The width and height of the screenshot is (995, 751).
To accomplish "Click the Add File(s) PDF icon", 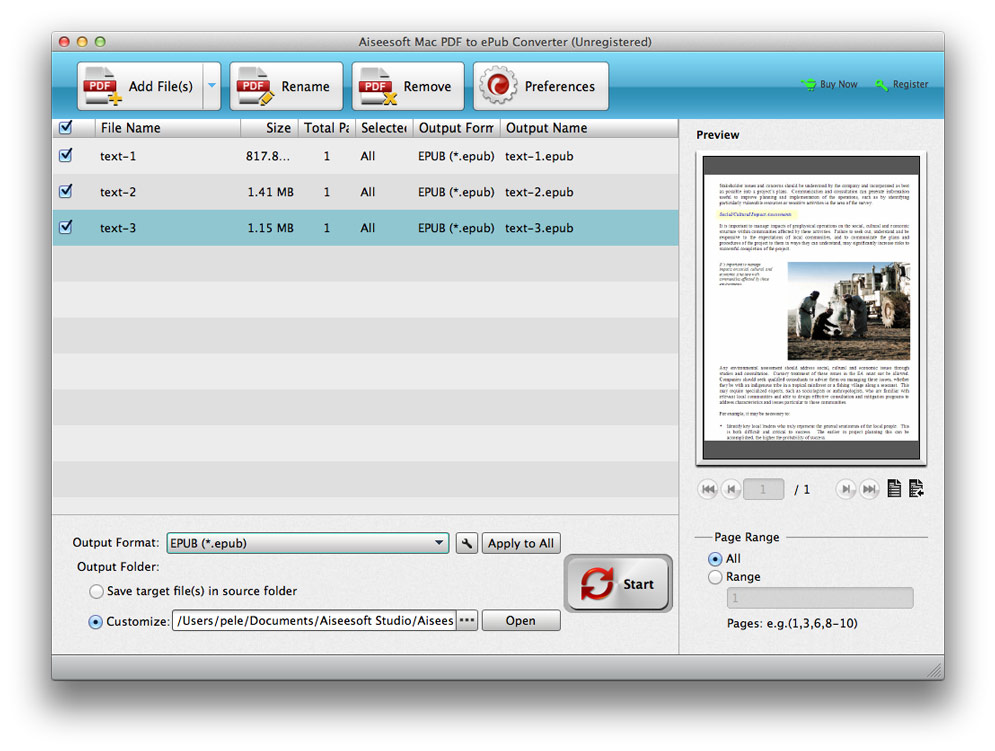I will click(x=102, y=86).
